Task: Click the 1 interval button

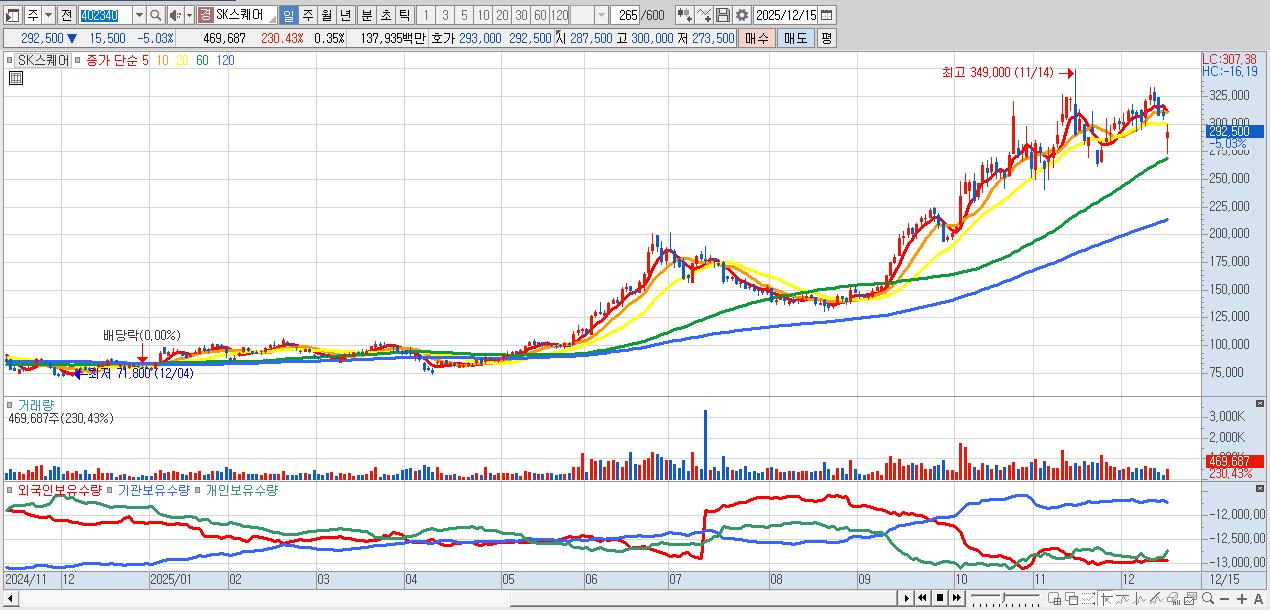Action: [424, 16]
